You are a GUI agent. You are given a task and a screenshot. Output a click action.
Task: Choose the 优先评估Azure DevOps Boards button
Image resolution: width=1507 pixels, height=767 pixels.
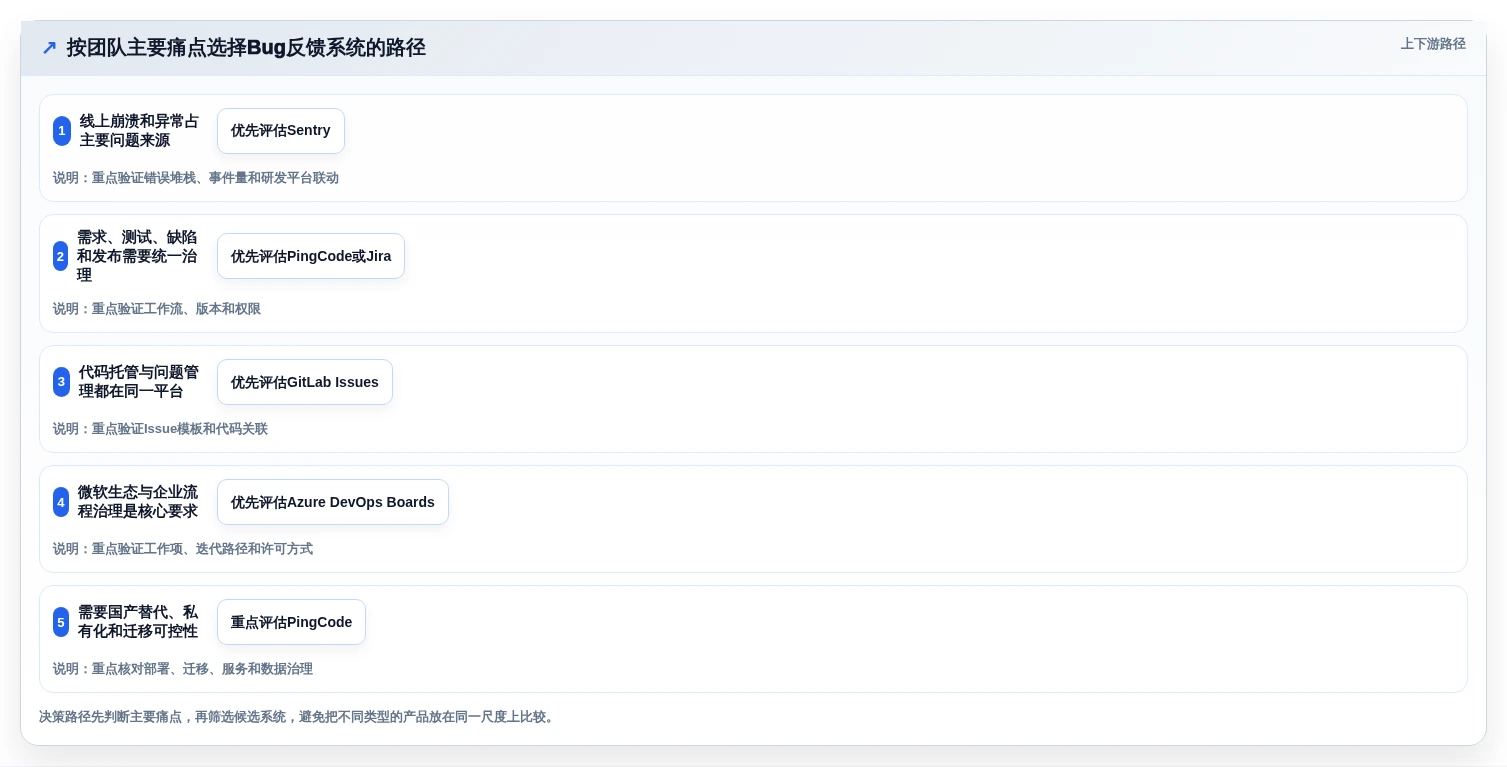pos(333,502)
